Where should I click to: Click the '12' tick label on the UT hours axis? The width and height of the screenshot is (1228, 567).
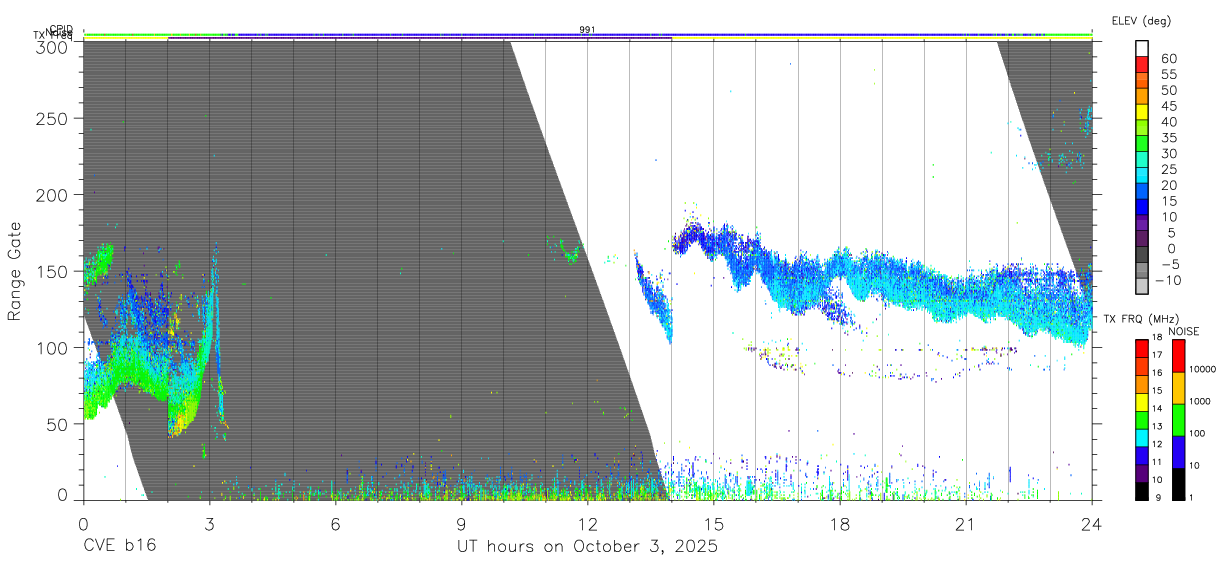(587, 523)
